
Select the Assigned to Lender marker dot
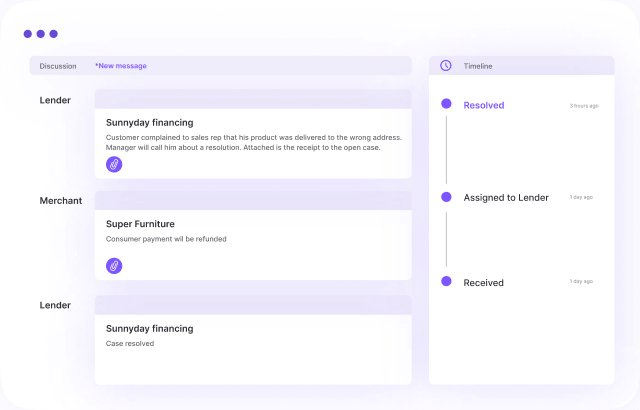click(446, 197)
